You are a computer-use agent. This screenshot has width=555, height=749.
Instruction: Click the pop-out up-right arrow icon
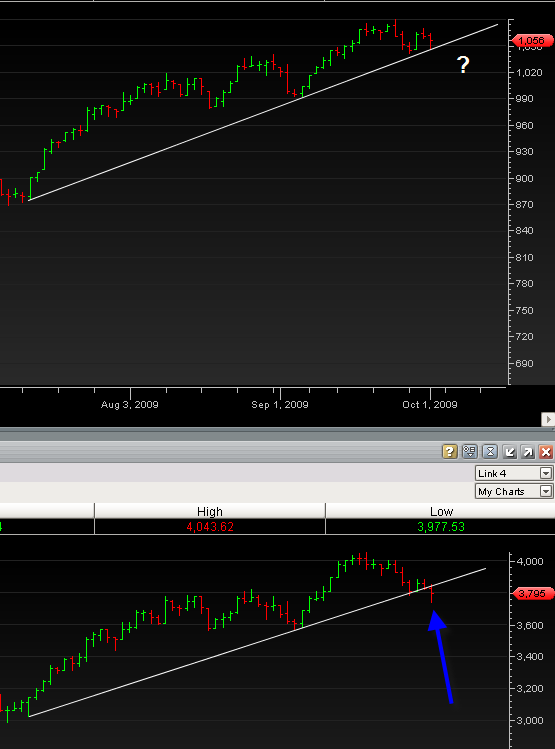tap(527, 451)
